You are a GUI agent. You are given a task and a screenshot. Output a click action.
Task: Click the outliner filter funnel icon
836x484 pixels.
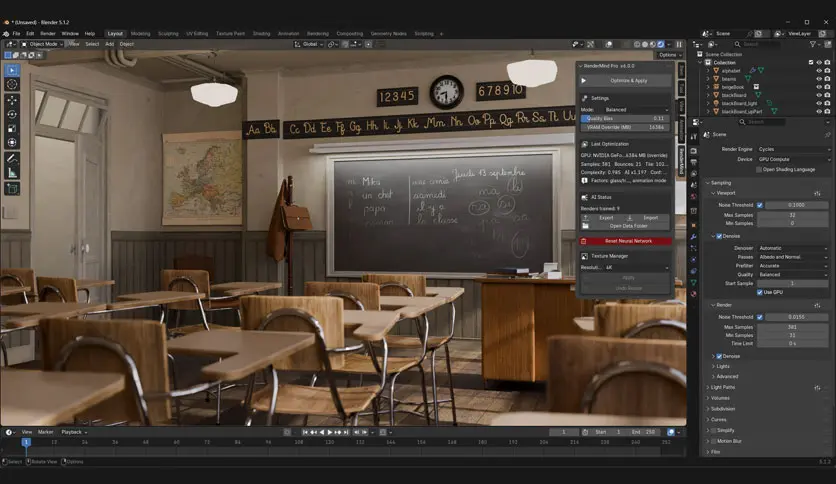point(813,44)
